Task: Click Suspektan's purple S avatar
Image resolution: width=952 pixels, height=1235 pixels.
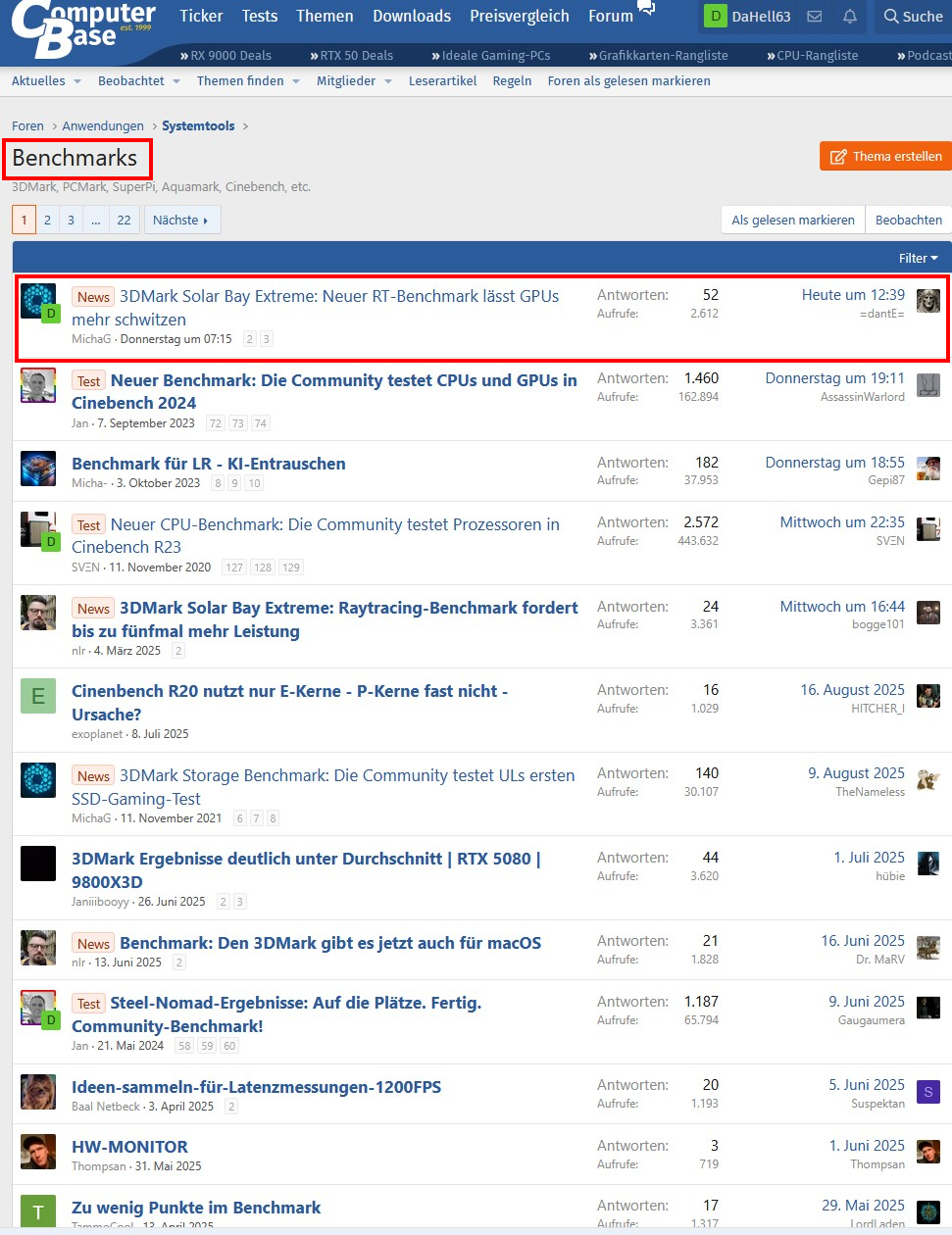Action: (928, 1092)
